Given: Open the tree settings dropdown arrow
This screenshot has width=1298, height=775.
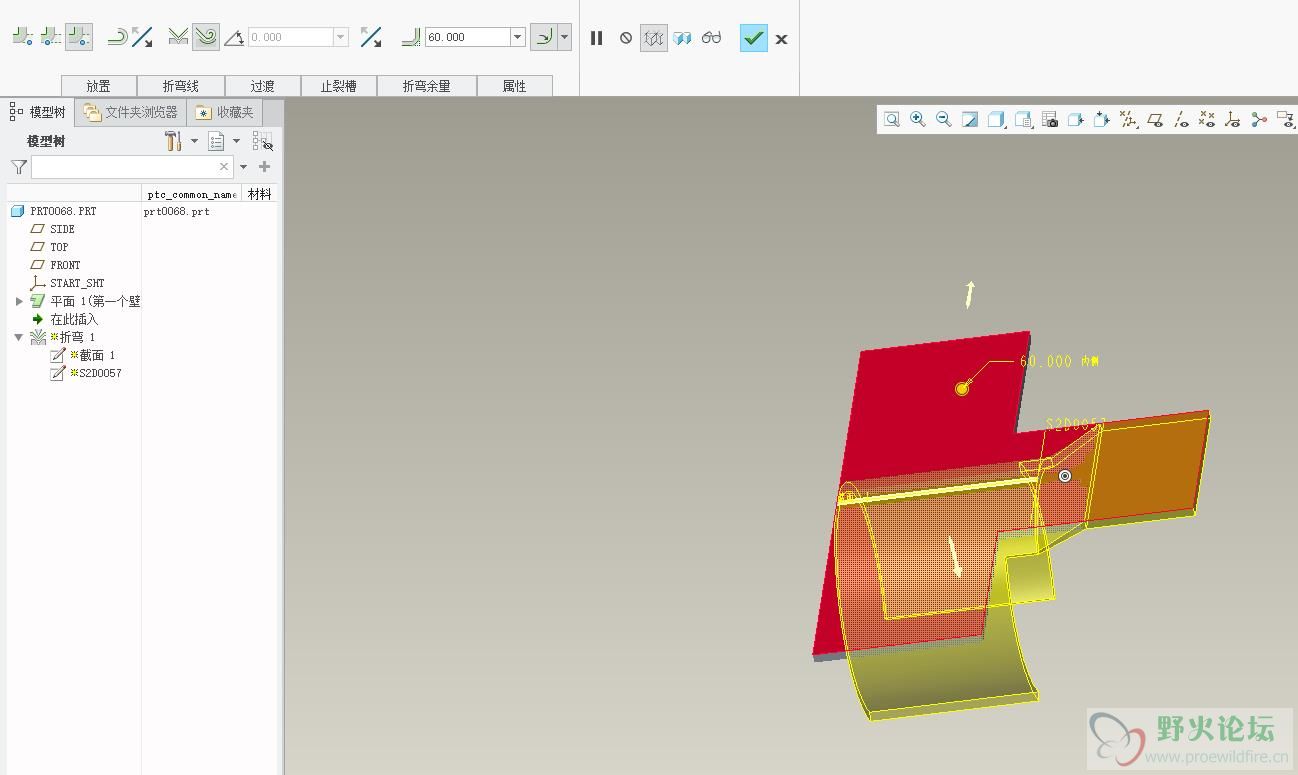Looking at the screenshot, I should point(194,141).
